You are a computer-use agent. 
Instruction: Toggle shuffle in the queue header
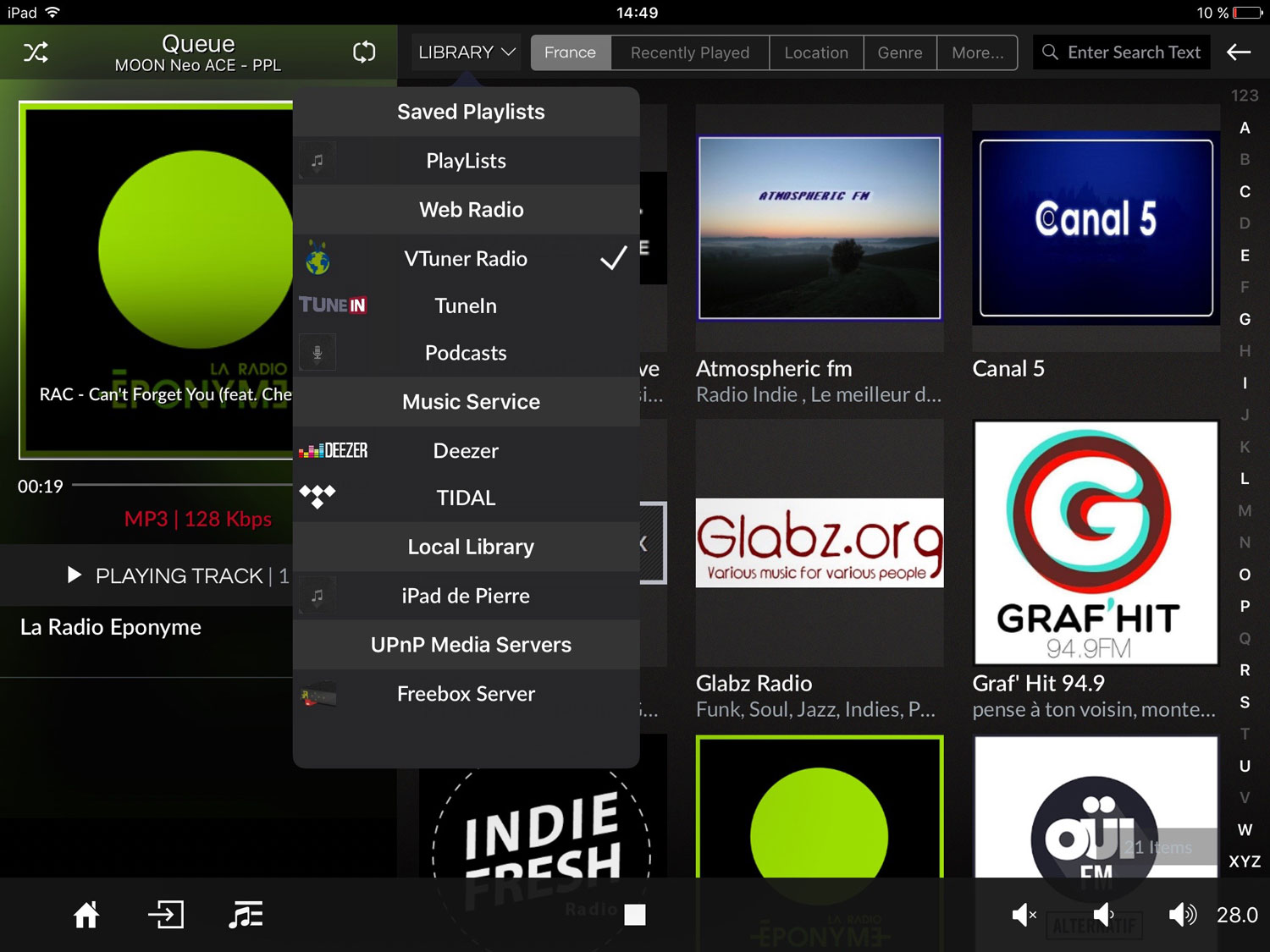(36, 52)
